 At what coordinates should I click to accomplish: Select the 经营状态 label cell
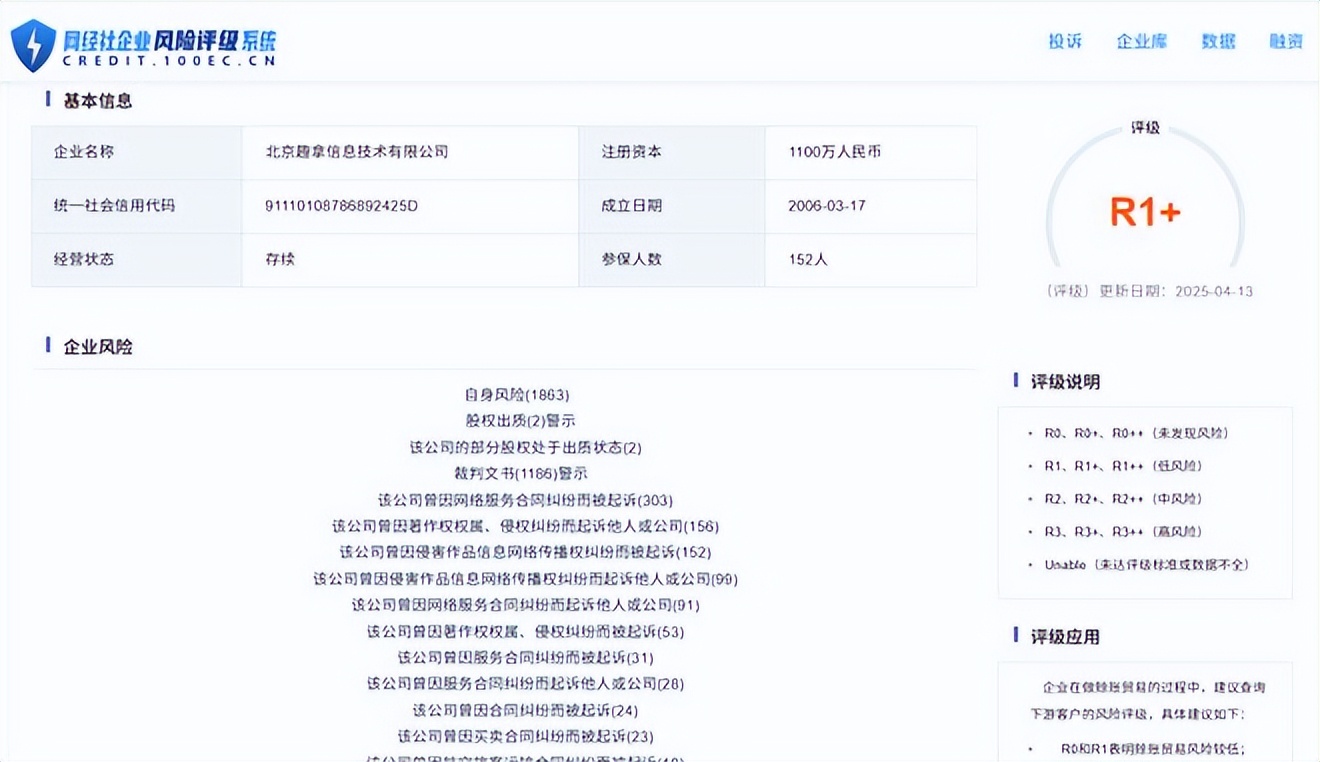(x=136, y=260)
